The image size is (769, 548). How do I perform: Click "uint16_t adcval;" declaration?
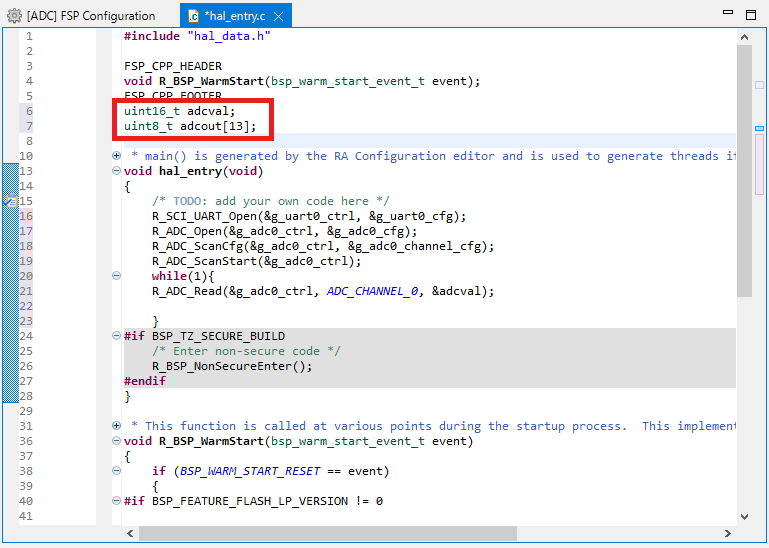point(179,111)
